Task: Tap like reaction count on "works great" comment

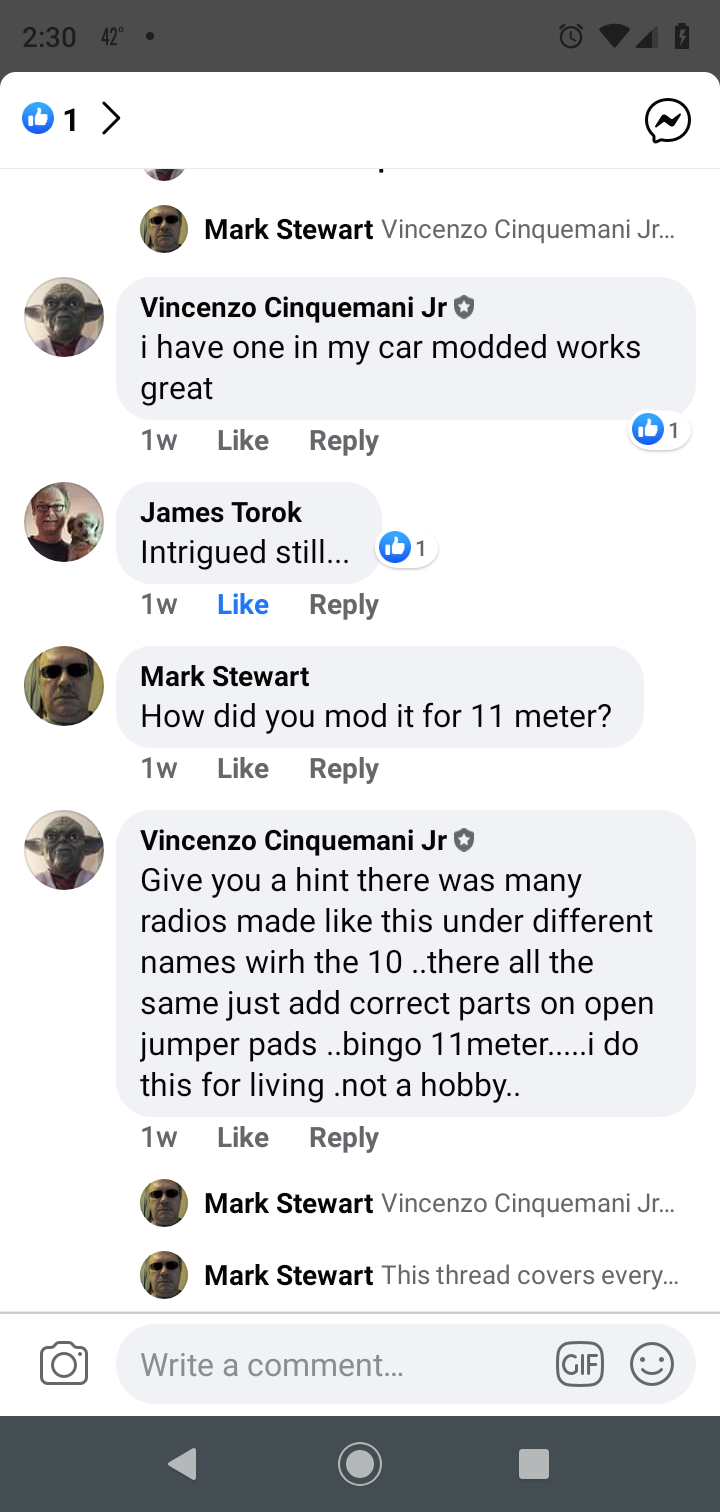Action: click(660, 430)
